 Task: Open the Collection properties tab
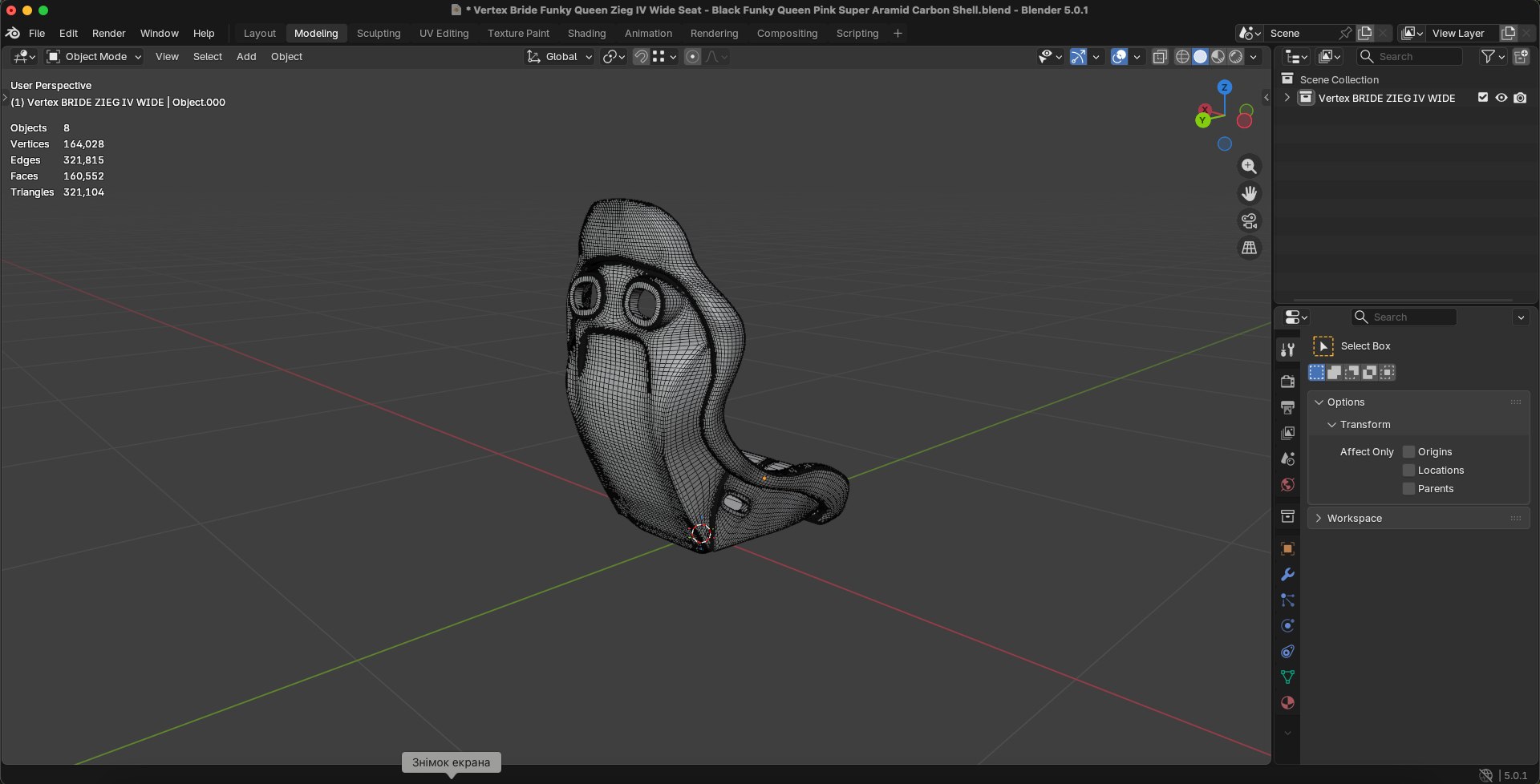(1287, 516)
